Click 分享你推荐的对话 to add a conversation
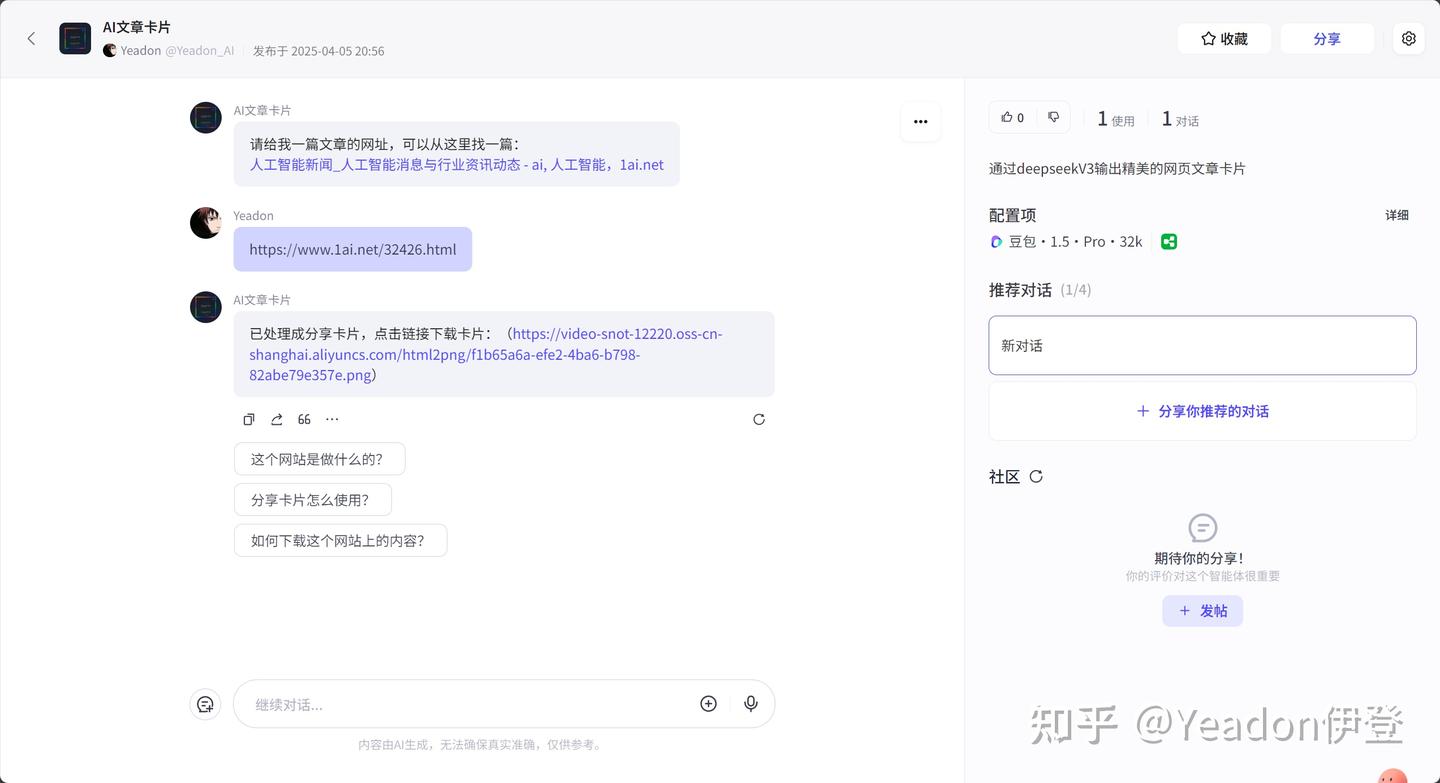 point(1202,411)
